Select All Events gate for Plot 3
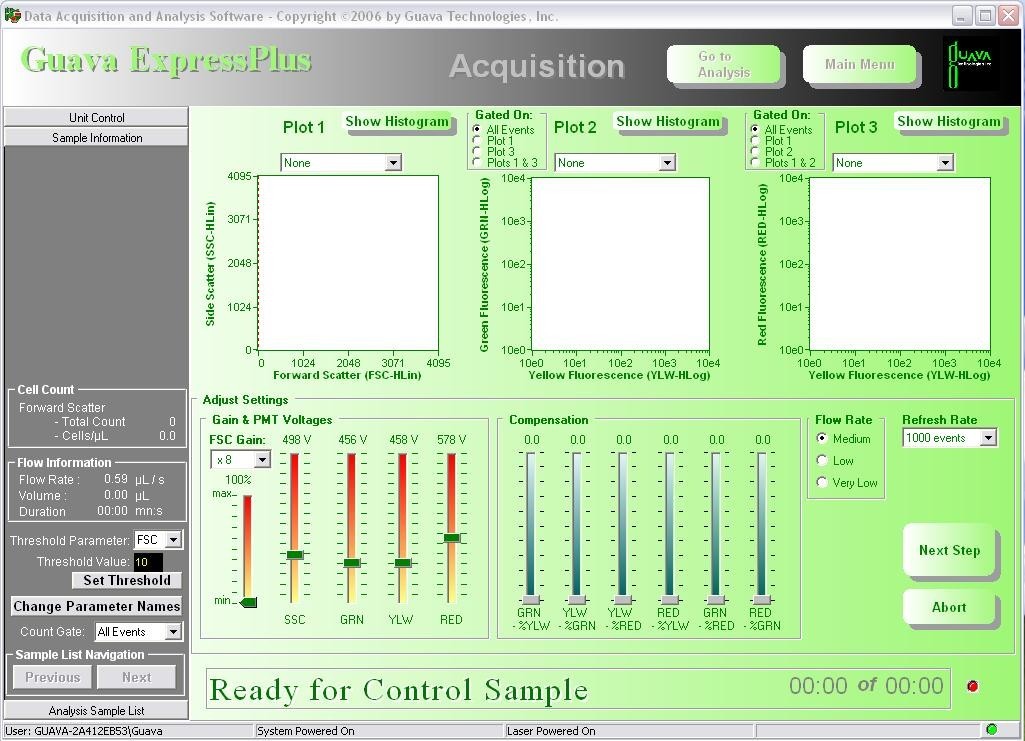The image size is (1025, 741). point(754,129)
